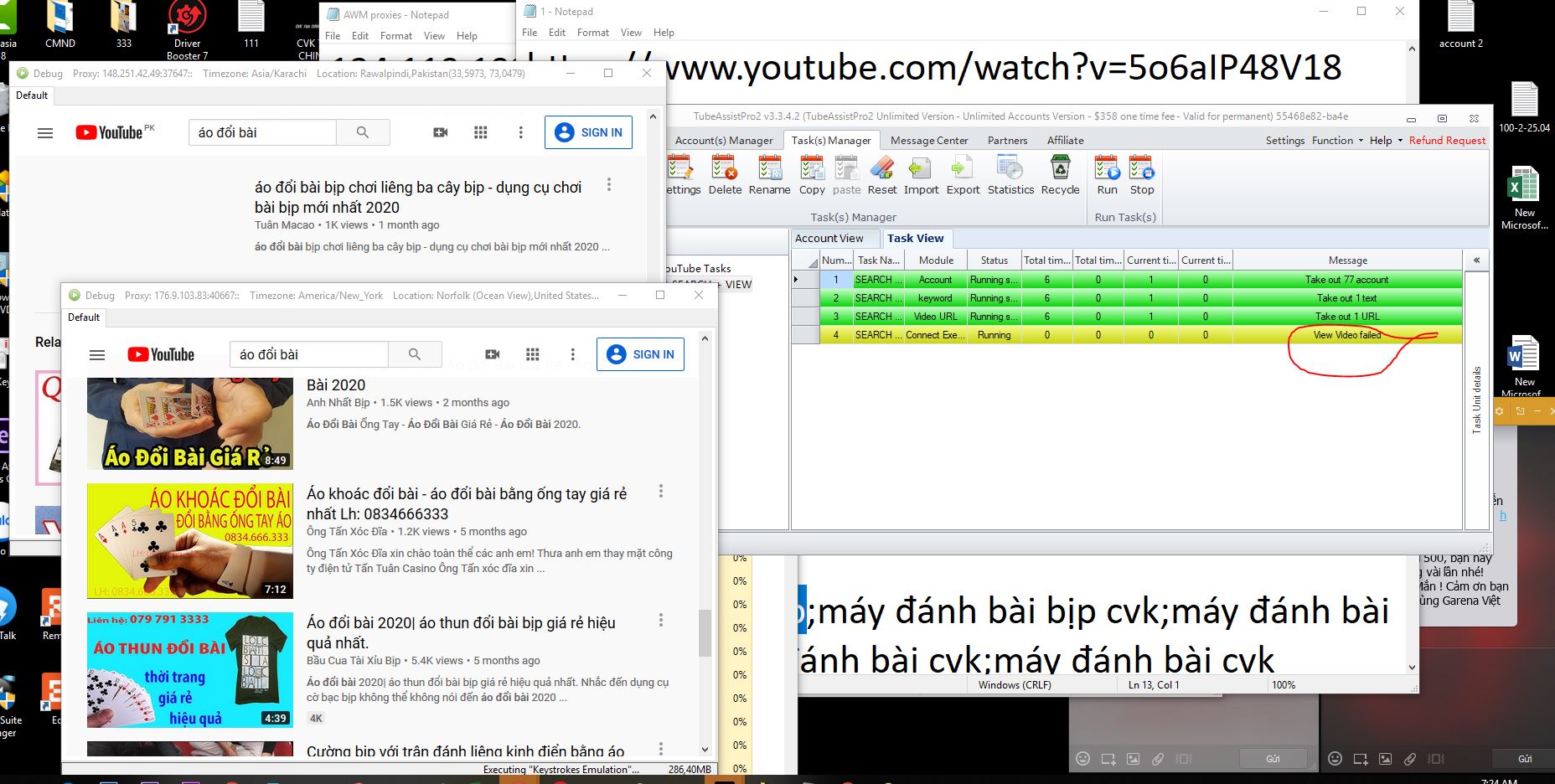
Task: Click the Copy task icon
Action: (811, 175)
